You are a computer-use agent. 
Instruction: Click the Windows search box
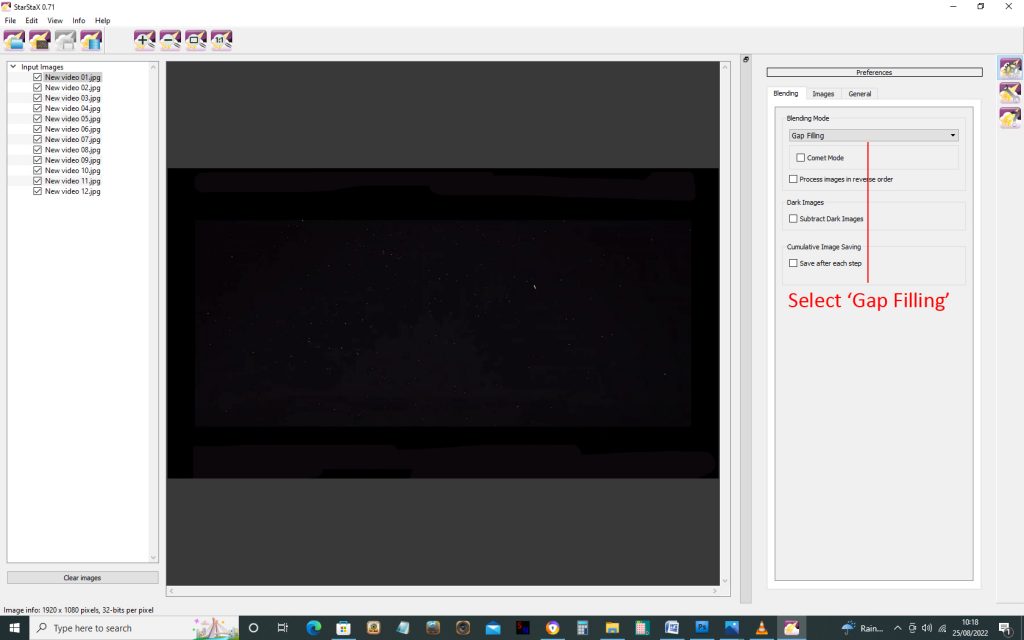tap(134, 628)
